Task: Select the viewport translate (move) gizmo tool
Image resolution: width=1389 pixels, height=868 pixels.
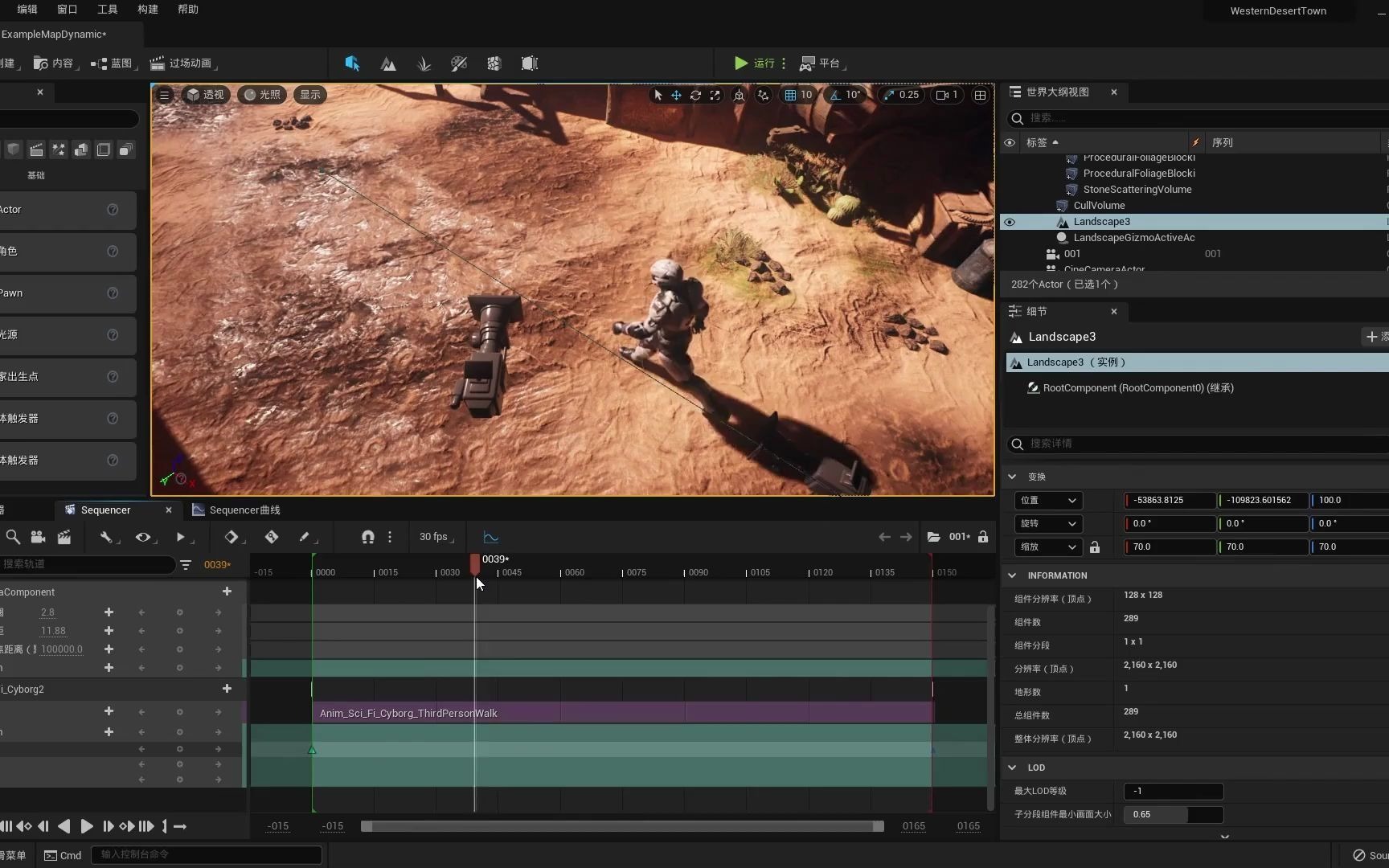Action: (676, 95)
